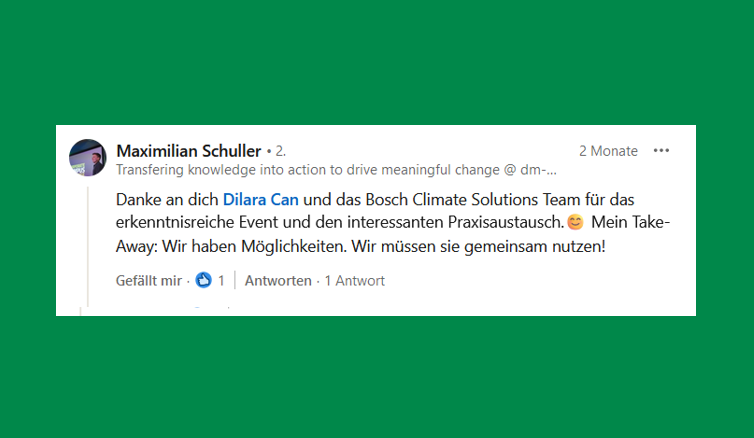Viewport: 754px width, 438px height.
Task: Click the "2." connection degree badge
Action: pyautogui.click(x=281, y=151)
